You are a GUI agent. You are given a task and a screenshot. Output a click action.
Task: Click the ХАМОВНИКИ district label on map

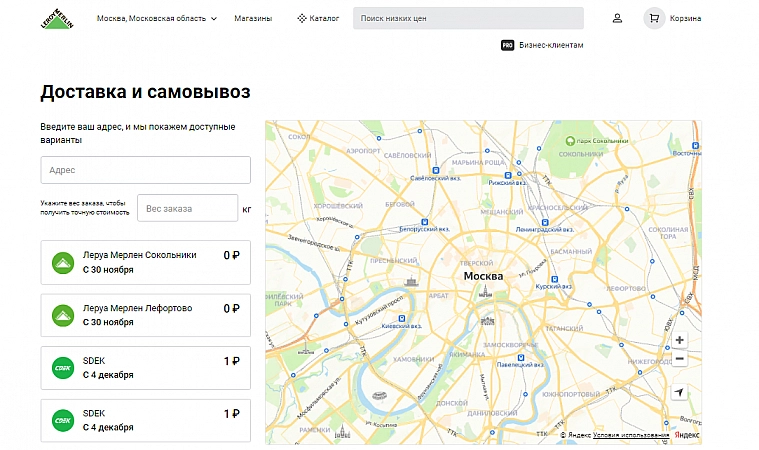tap(413, 360)
